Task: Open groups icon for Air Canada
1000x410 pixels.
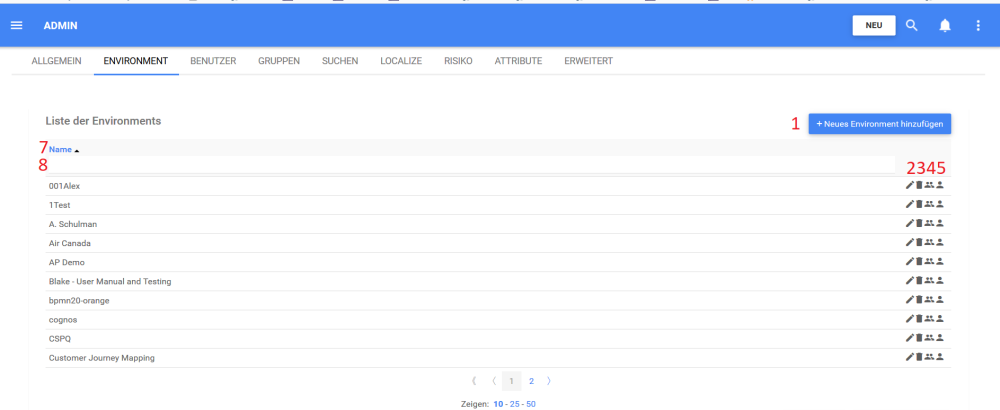Action: click(929, 242)
